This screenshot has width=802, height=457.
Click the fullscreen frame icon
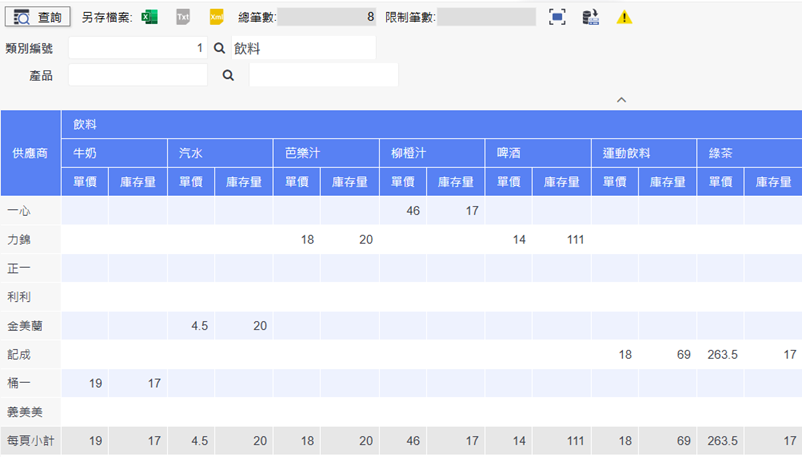point(557,17)
